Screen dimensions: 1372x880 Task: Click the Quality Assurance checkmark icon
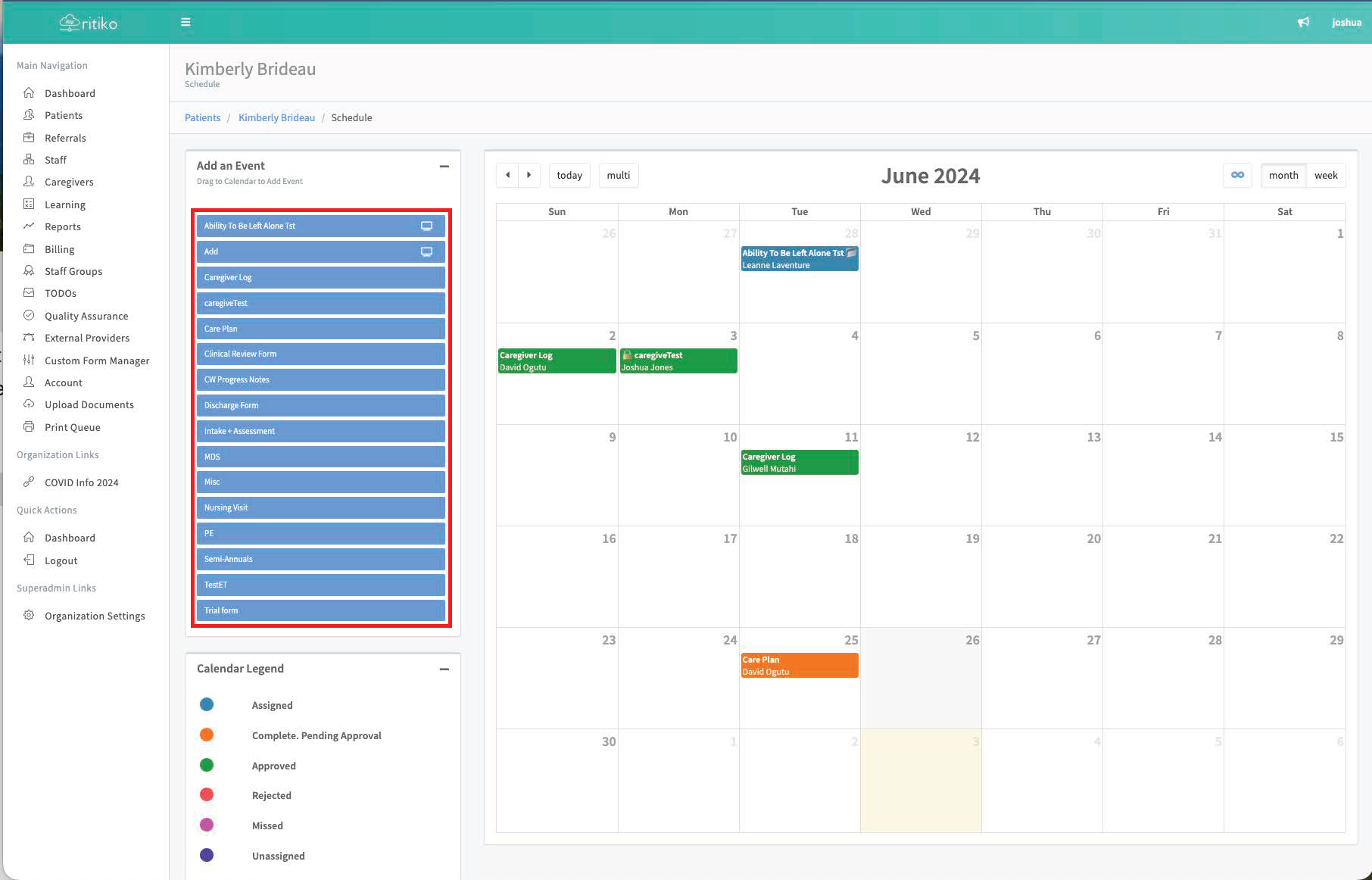coord(29,316)
